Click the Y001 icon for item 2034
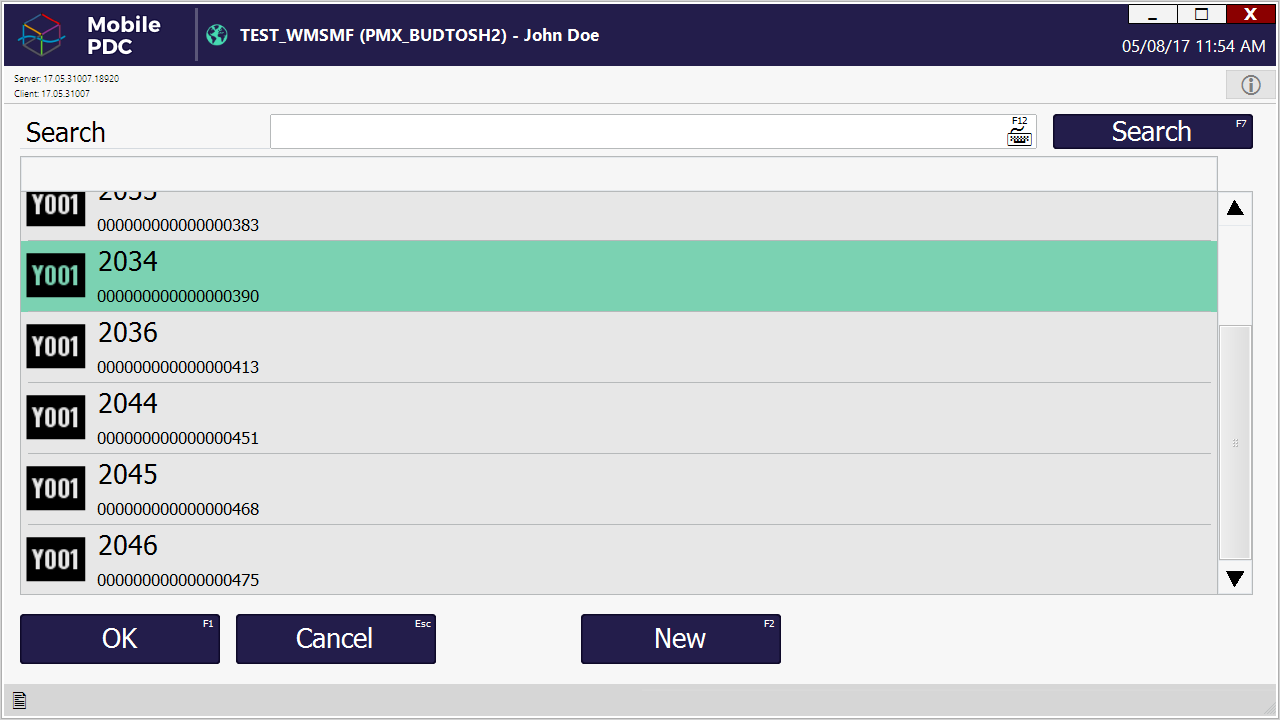The width and height of the screenshot is (1280, 720). point(56,276)
